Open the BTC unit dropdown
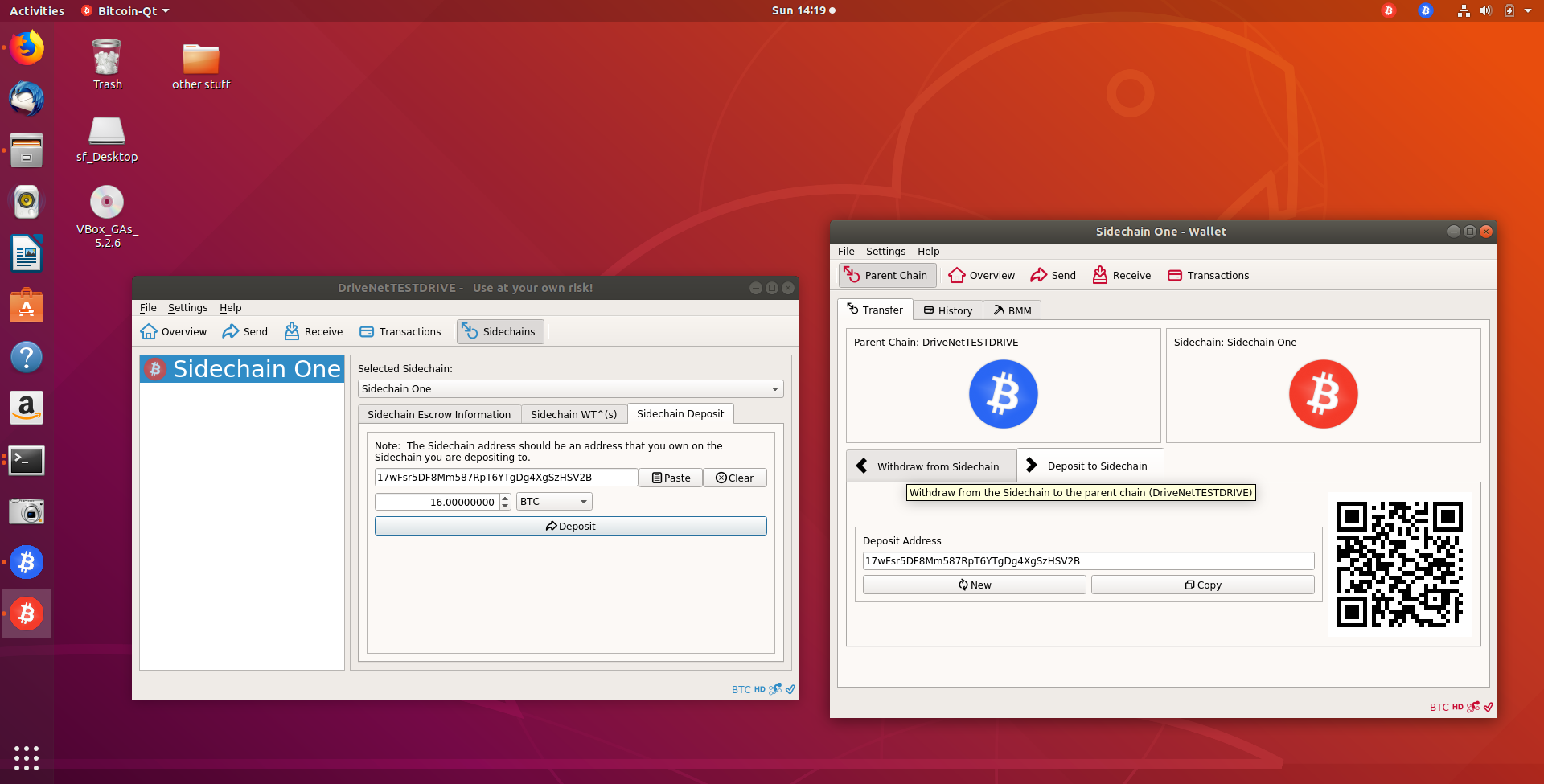Viewport: 1544px width, 784px height. pos(553,502)
